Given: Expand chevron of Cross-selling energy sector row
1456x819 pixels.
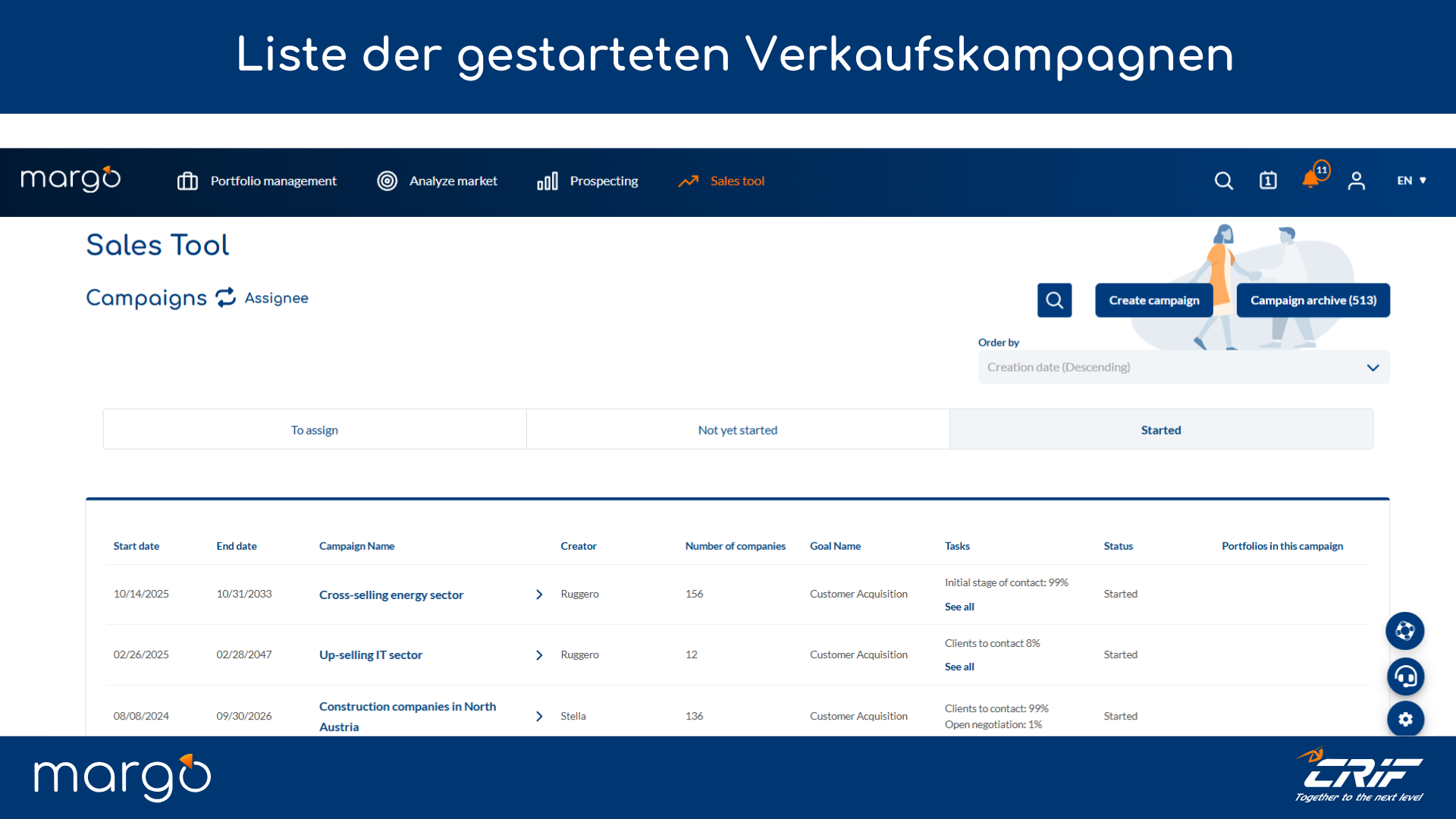Looking at the screenshot, I should pyautogui.click(x=539, y=595).
